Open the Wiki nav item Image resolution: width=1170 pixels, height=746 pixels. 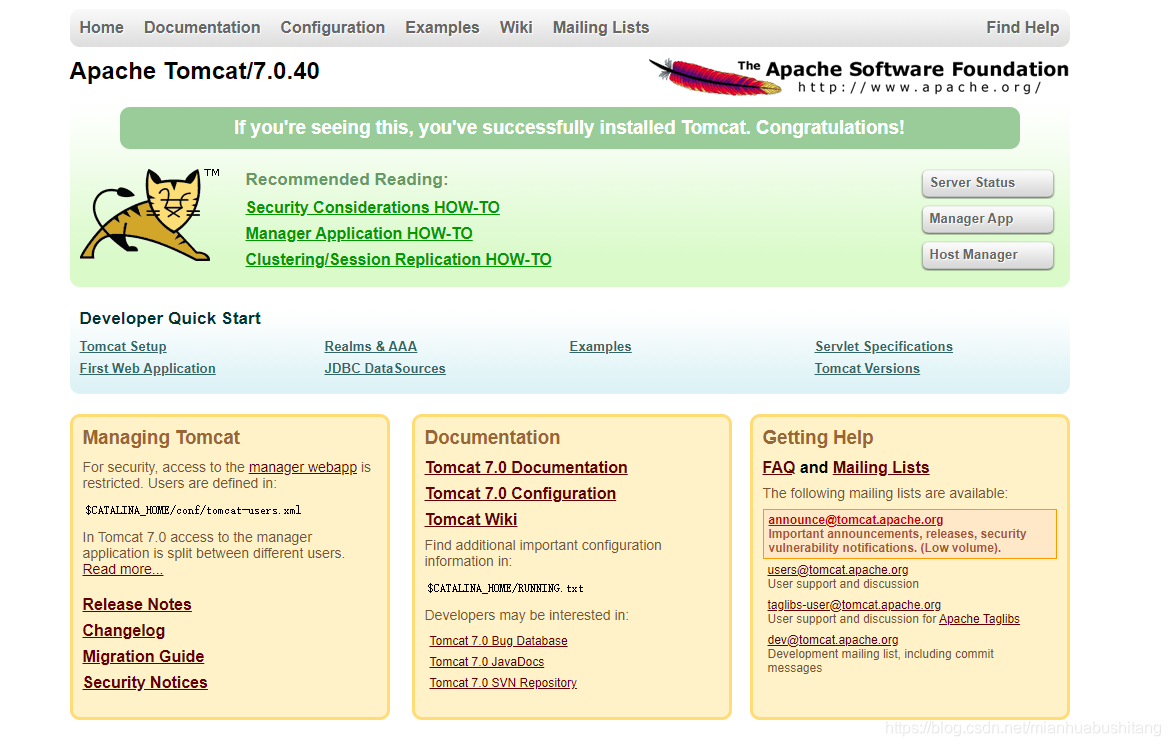pyautogui.click(x=516, y=28)
